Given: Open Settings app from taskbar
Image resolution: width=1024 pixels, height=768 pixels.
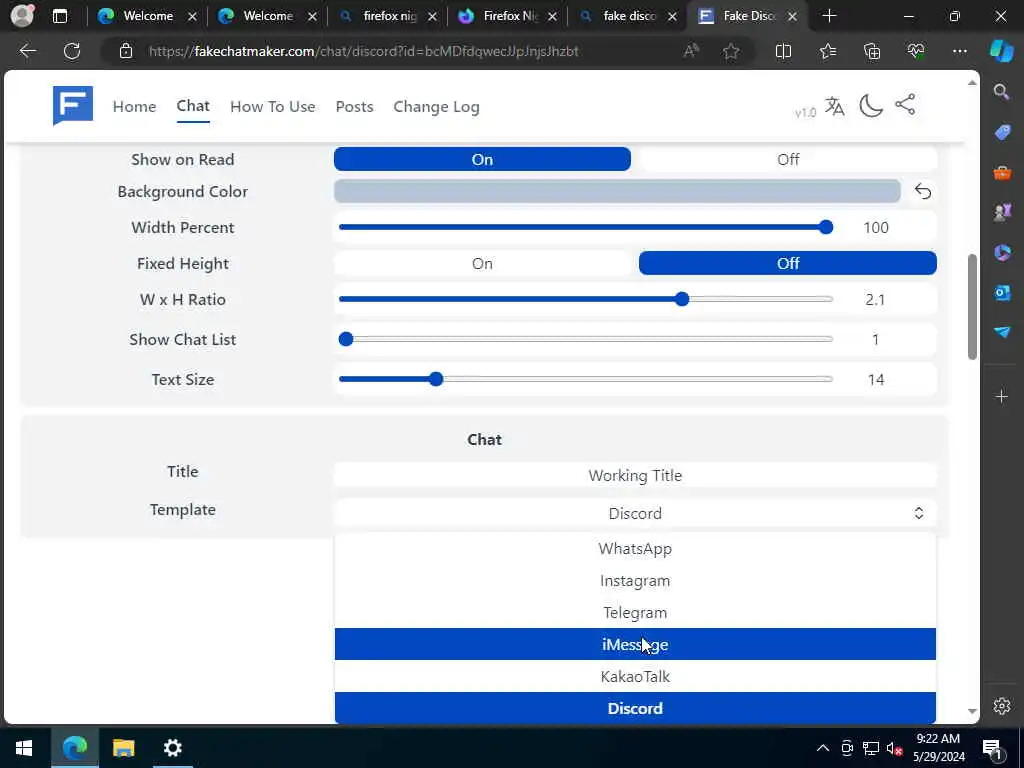Looking at the screenshot, I should pos(172,748).
